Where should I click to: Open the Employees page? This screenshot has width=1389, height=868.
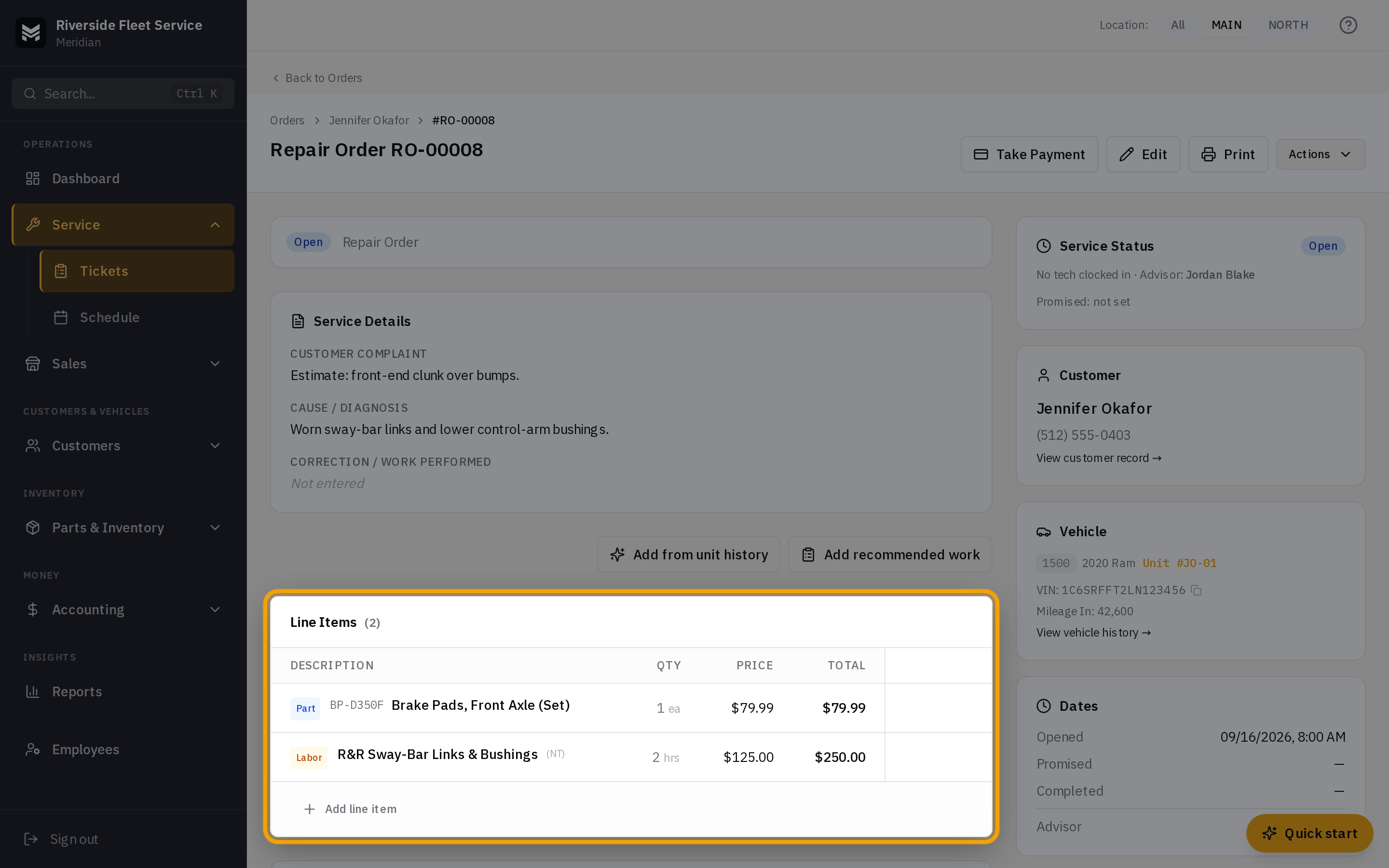coord(123,750)
